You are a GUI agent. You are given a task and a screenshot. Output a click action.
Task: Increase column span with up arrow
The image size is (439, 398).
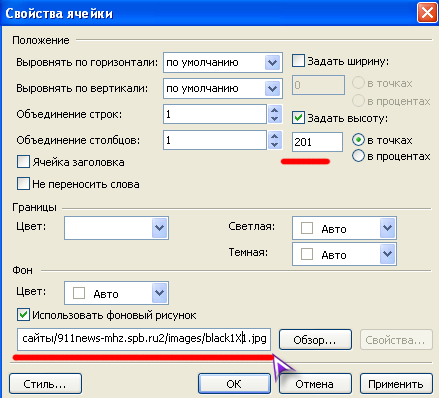[275, 136]
